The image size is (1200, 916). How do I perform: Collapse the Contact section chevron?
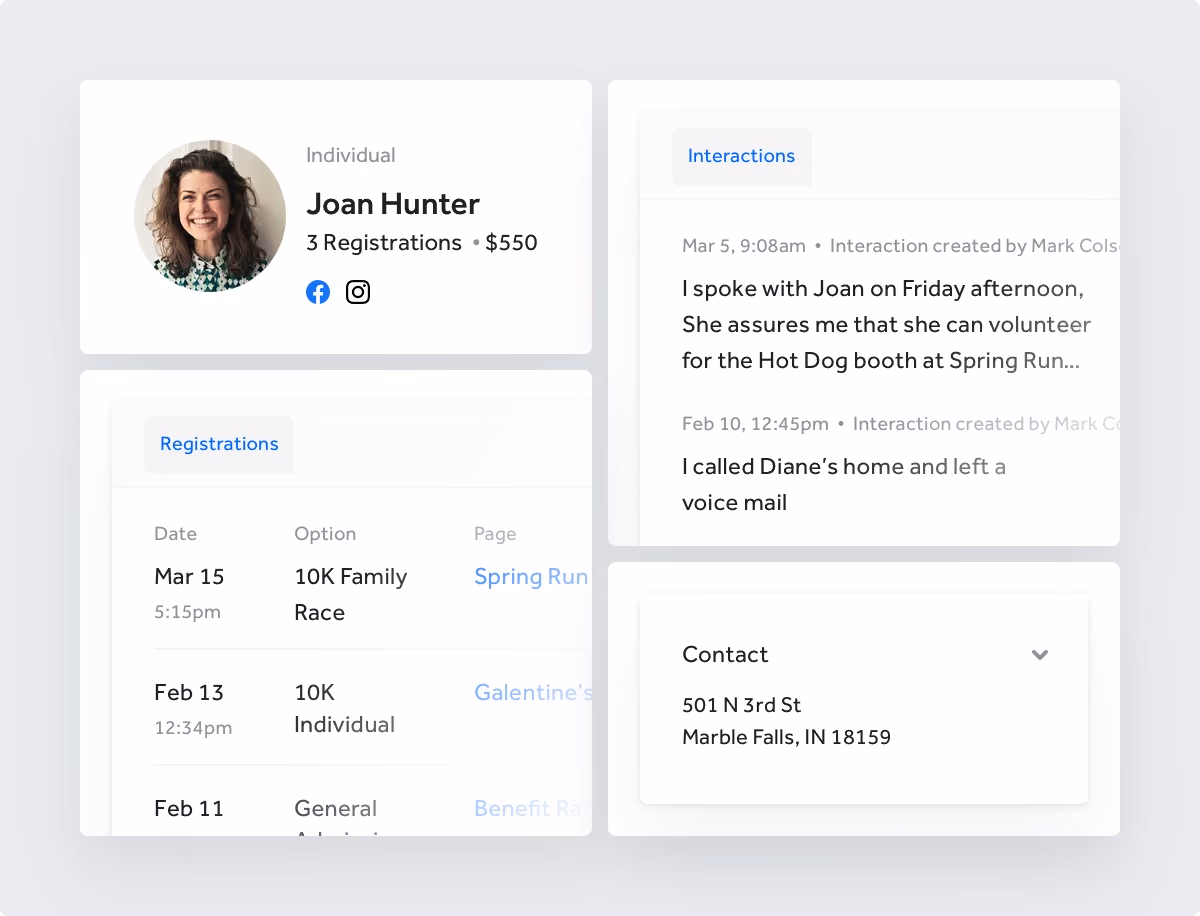pos(1040,655)
